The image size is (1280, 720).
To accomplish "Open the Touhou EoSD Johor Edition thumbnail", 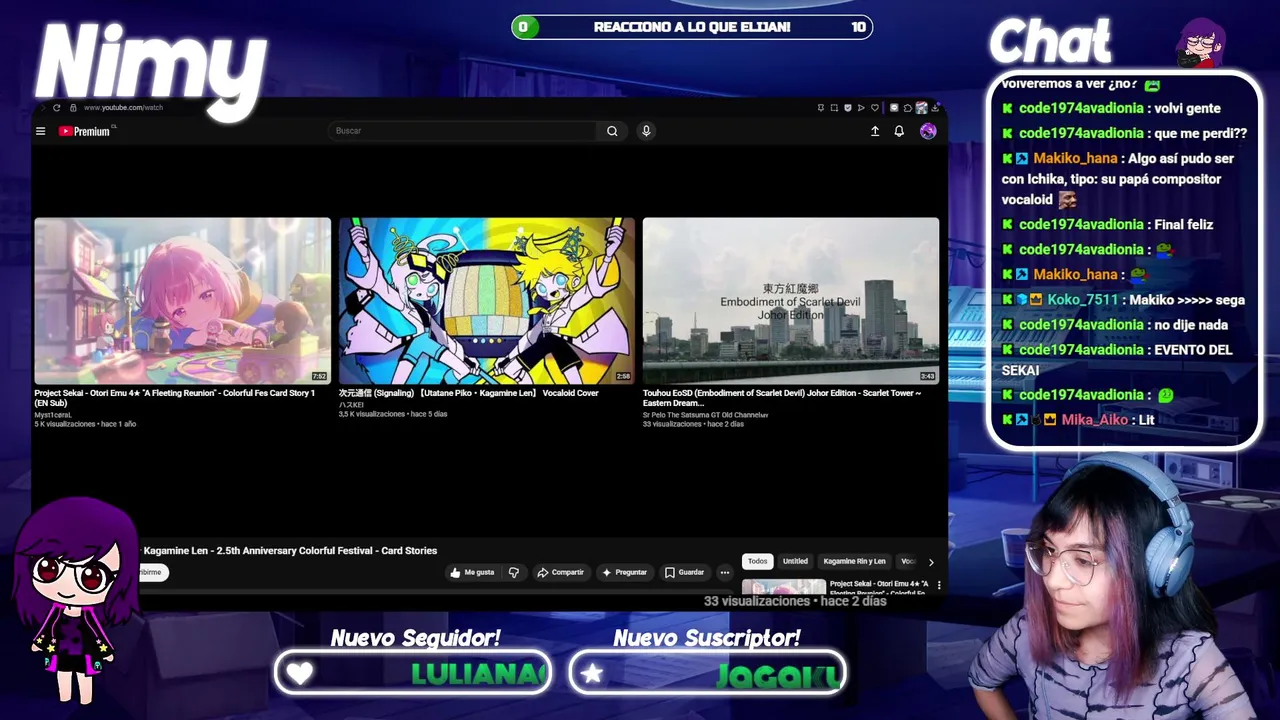I will pyautogui.click(x=791, y=301).
